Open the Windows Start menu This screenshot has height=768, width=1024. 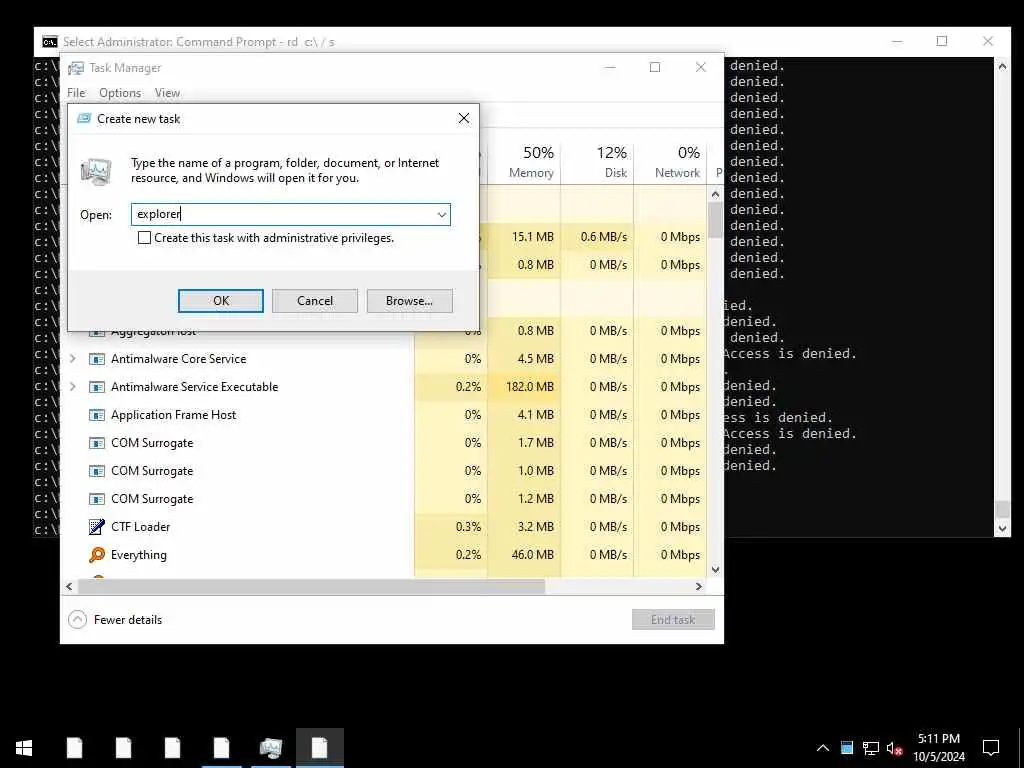pyautogui.click(x=24, y=748)
